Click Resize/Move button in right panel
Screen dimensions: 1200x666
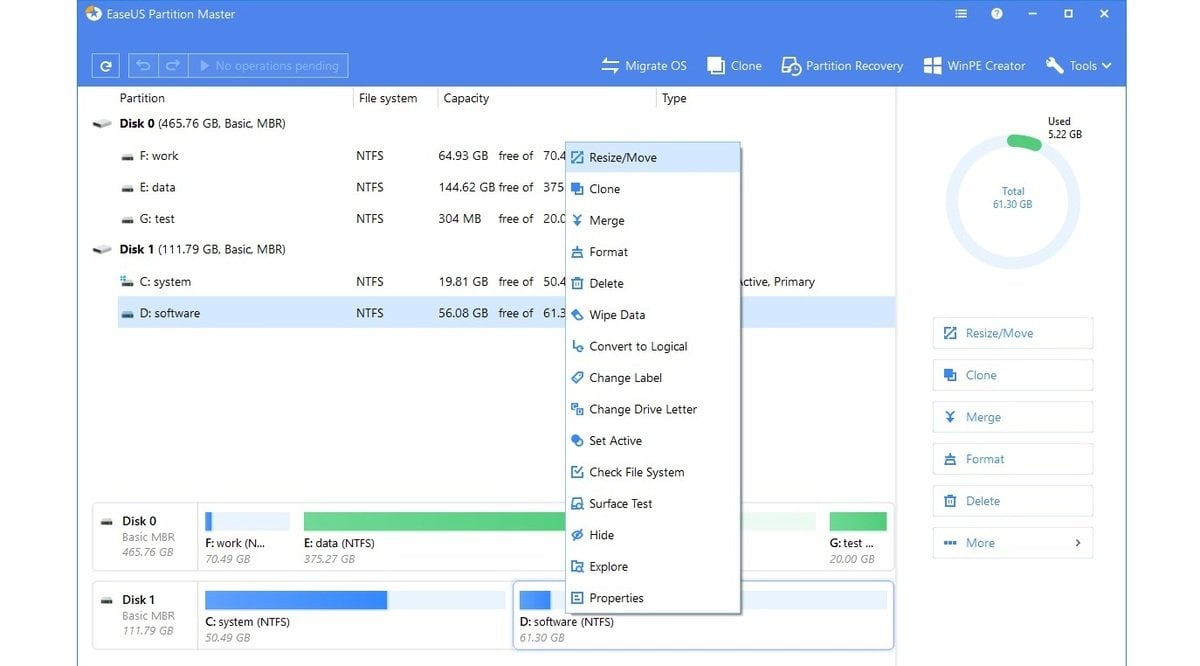1013,333
